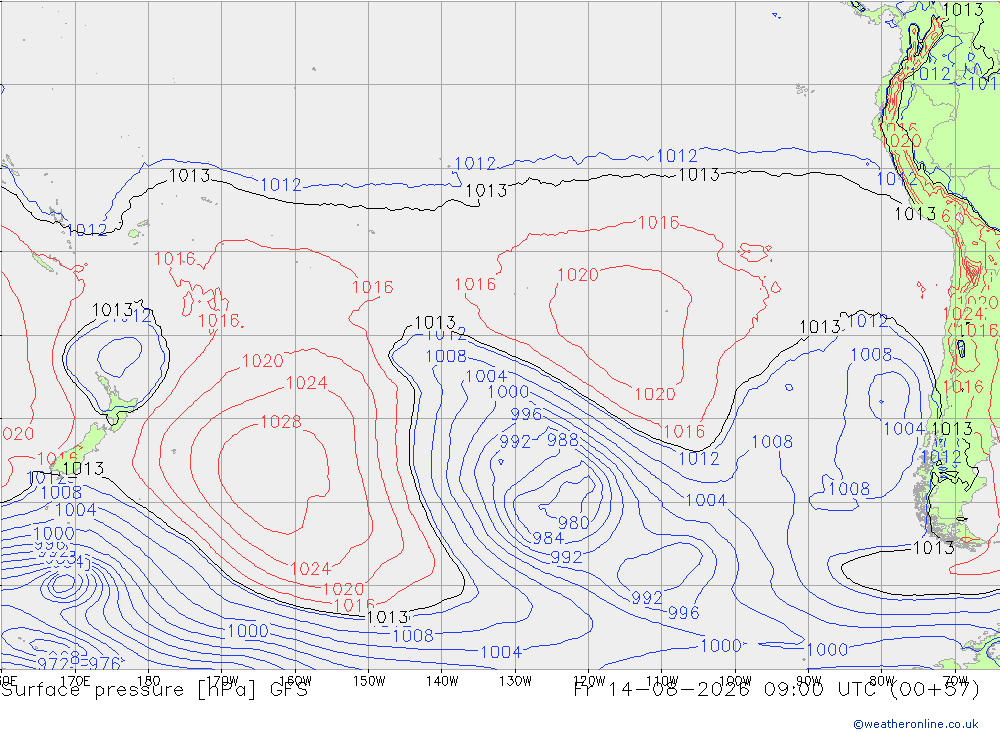Click the 130W longitude axis label
The image size is (1000, 733).
point(515,681)
